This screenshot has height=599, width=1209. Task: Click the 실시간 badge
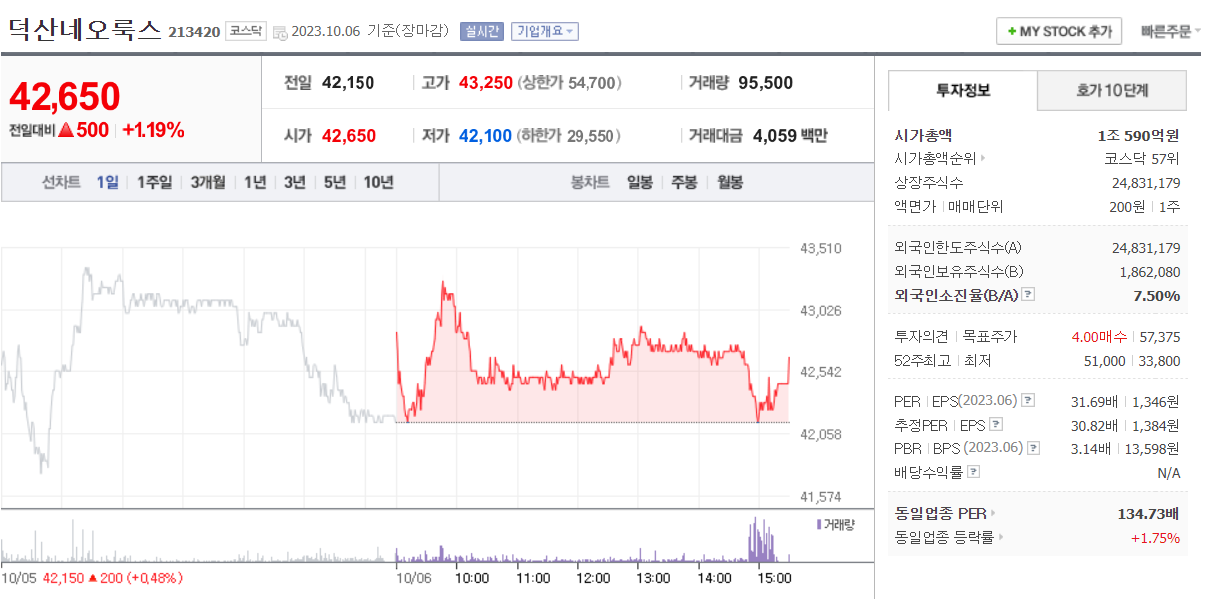(482, 32)
